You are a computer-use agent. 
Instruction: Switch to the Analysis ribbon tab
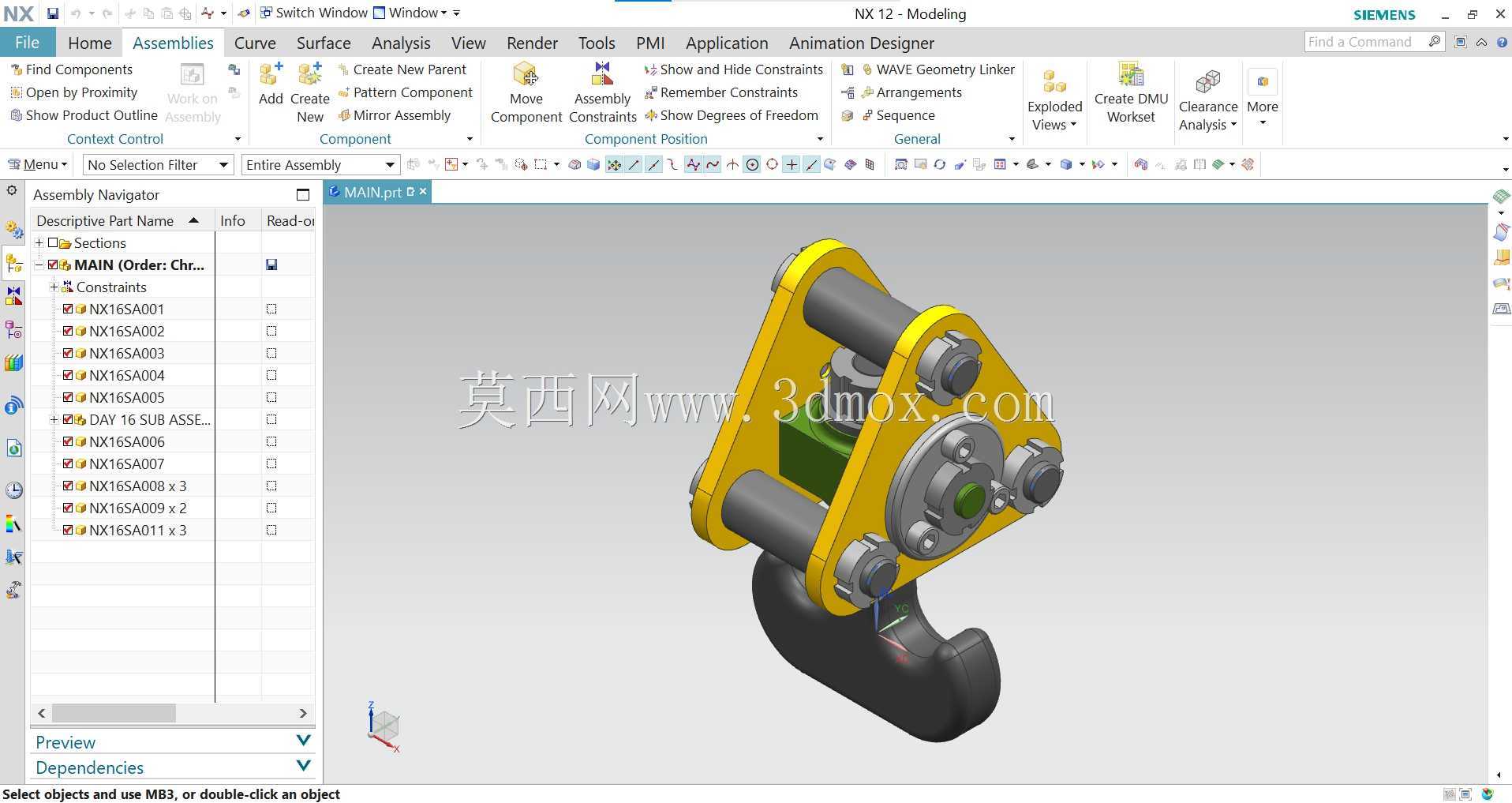[401, 43]
